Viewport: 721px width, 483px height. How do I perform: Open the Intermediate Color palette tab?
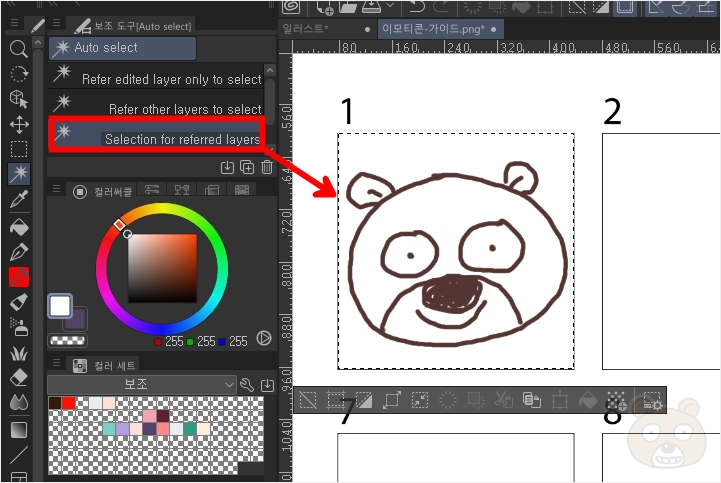pos(182,190)
